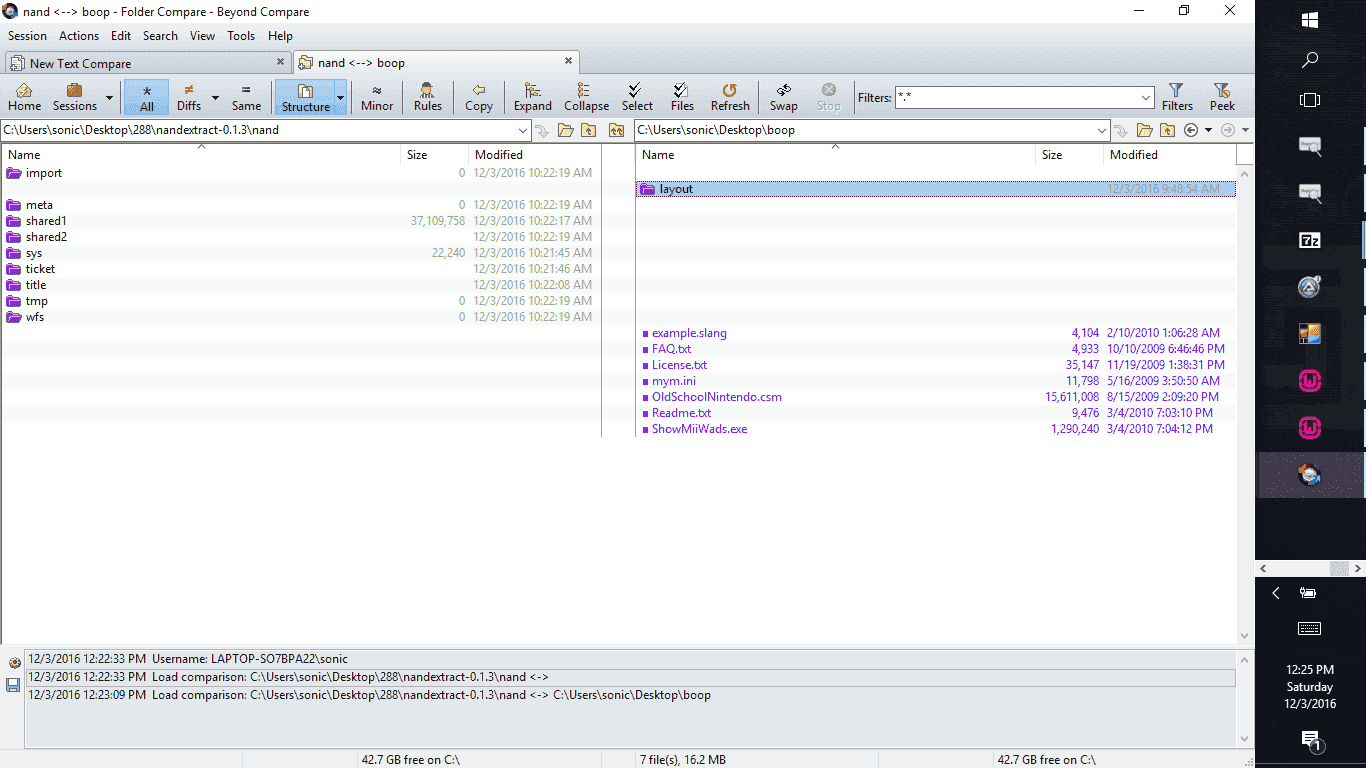Open the View menu

click(203, 36)
